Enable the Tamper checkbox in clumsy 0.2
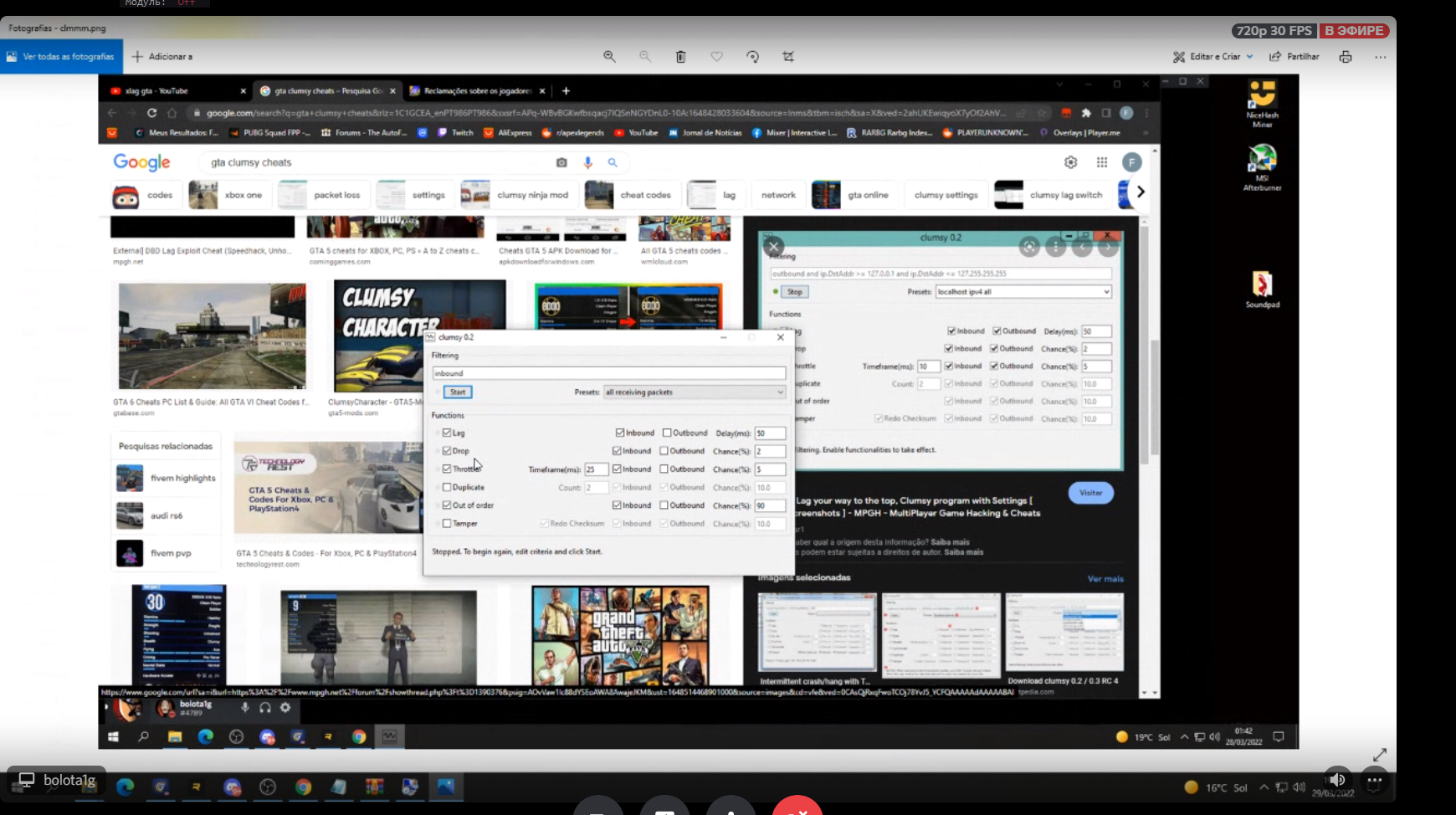1456x815 pixels. tap(447, 524)
